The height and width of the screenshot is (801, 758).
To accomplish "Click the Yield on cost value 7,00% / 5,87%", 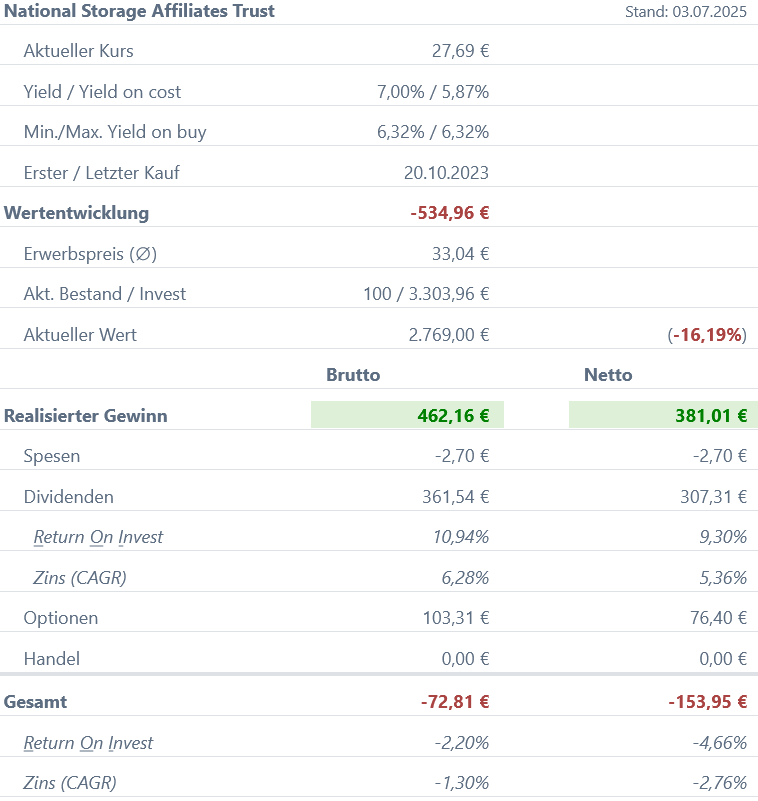I will 432,92.
